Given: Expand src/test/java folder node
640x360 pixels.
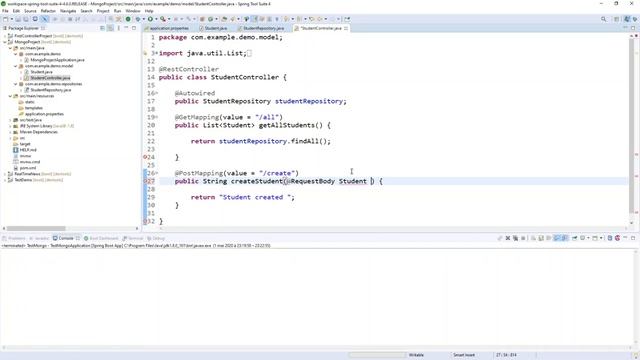Looking at the screenshot, I should tap(10, 120).
